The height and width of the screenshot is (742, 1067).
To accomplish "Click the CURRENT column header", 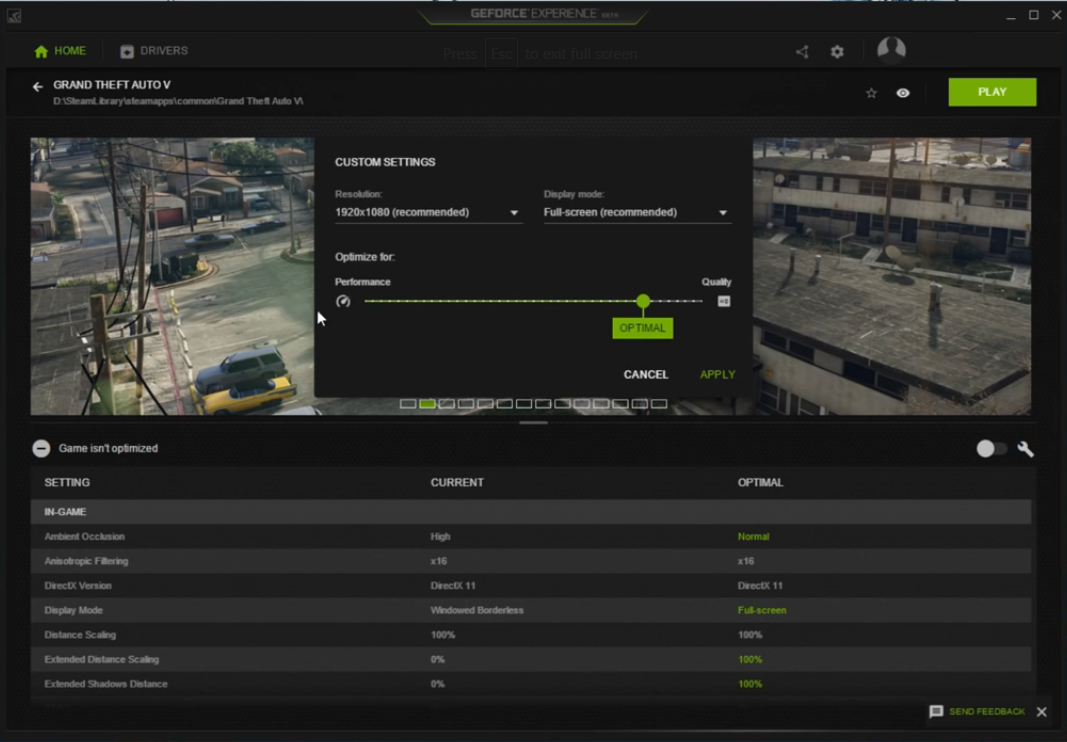I will [x=457, y=482].
